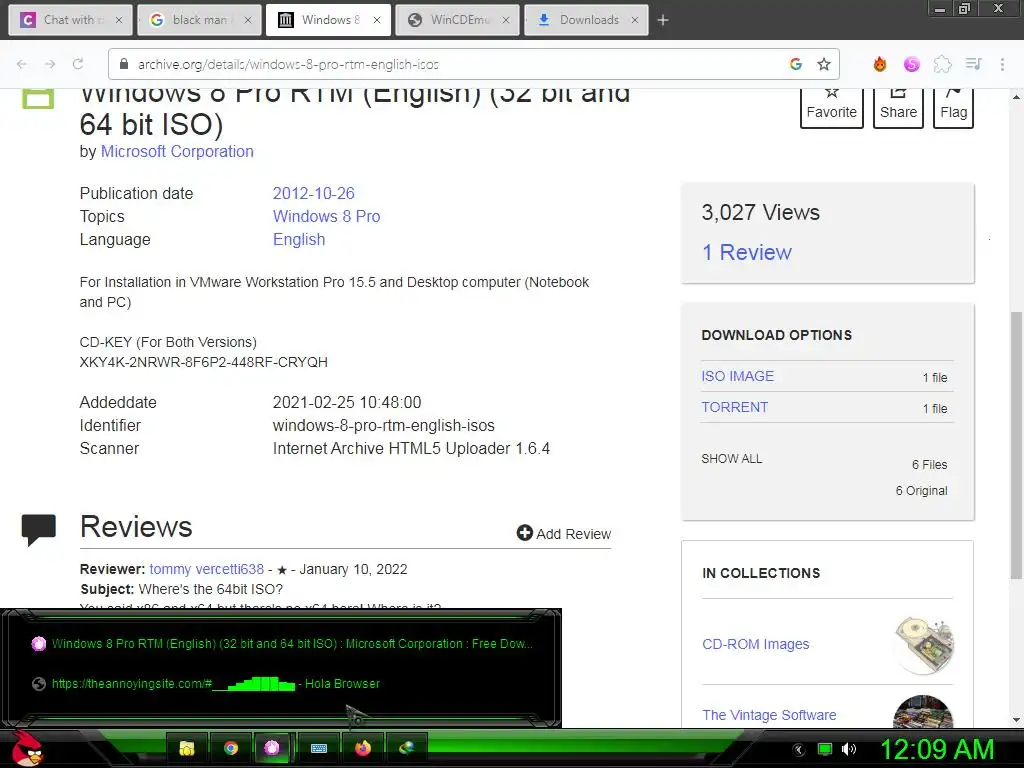Click the green media type icon beside title
This screenshot has height=768, width=1024.
pyautogui.click(x=38, y=99)
